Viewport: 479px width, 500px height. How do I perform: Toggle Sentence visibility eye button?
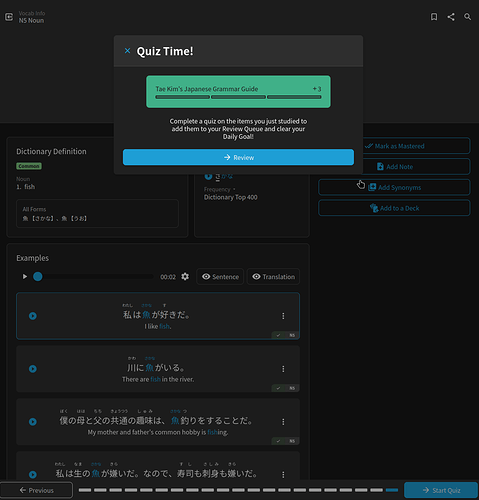[x=220, y=277]
